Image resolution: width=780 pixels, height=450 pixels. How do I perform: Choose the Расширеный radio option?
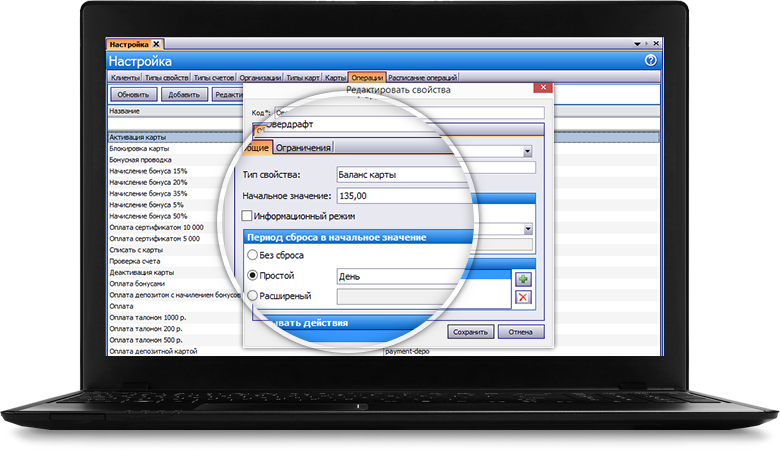click(251, 296)
